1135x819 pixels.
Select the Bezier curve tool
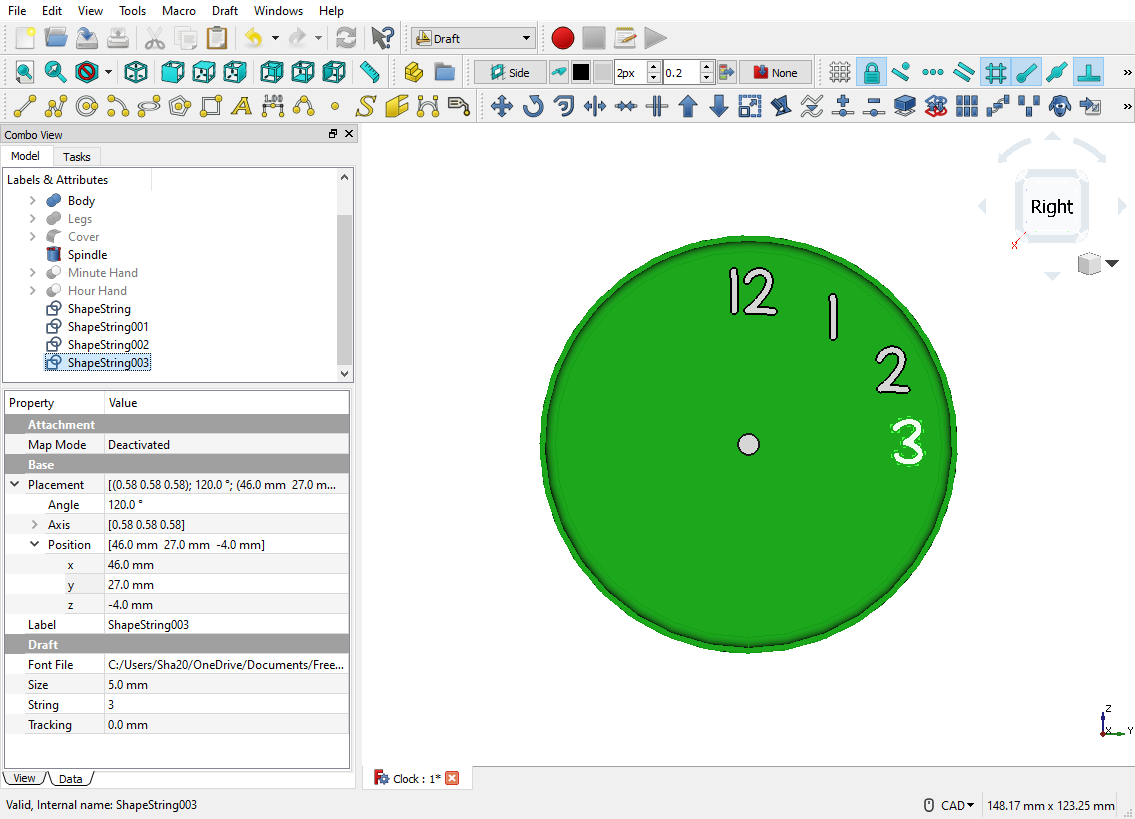click(x=428, y=106)
